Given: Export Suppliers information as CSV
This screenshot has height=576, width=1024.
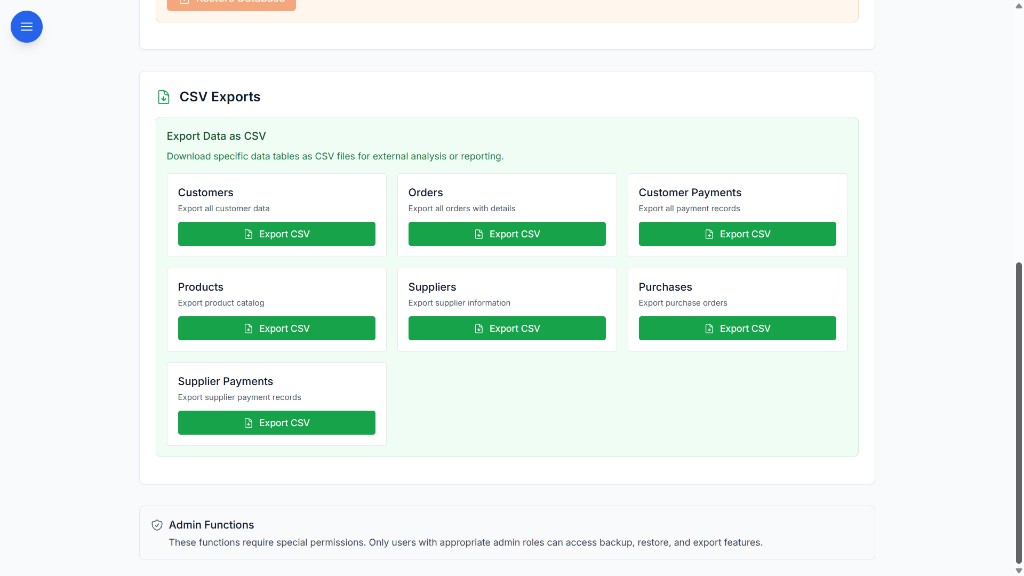Looking at the screenshot, I should 507,328.
